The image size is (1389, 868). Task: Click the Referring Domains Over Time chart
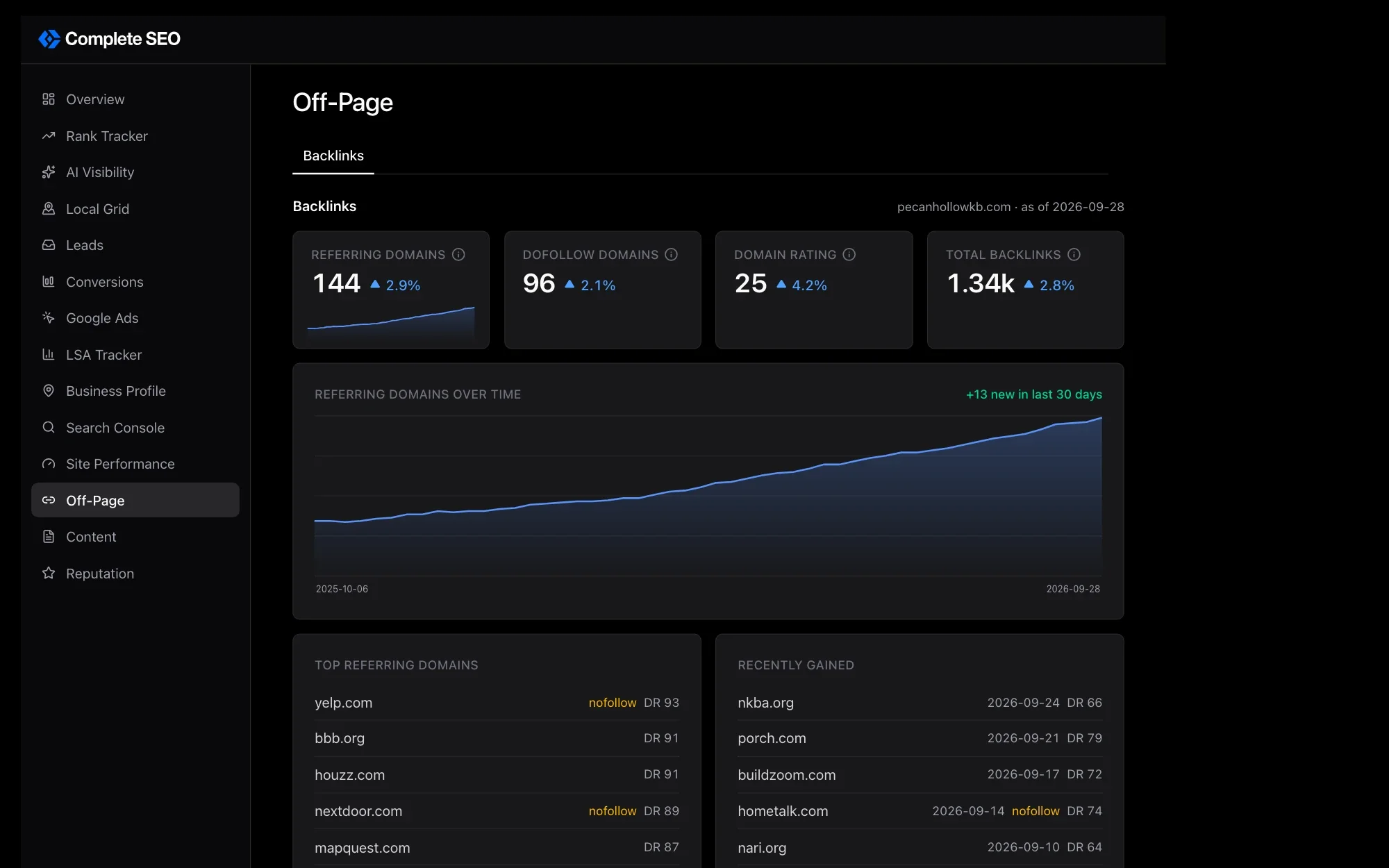(708, 496)
